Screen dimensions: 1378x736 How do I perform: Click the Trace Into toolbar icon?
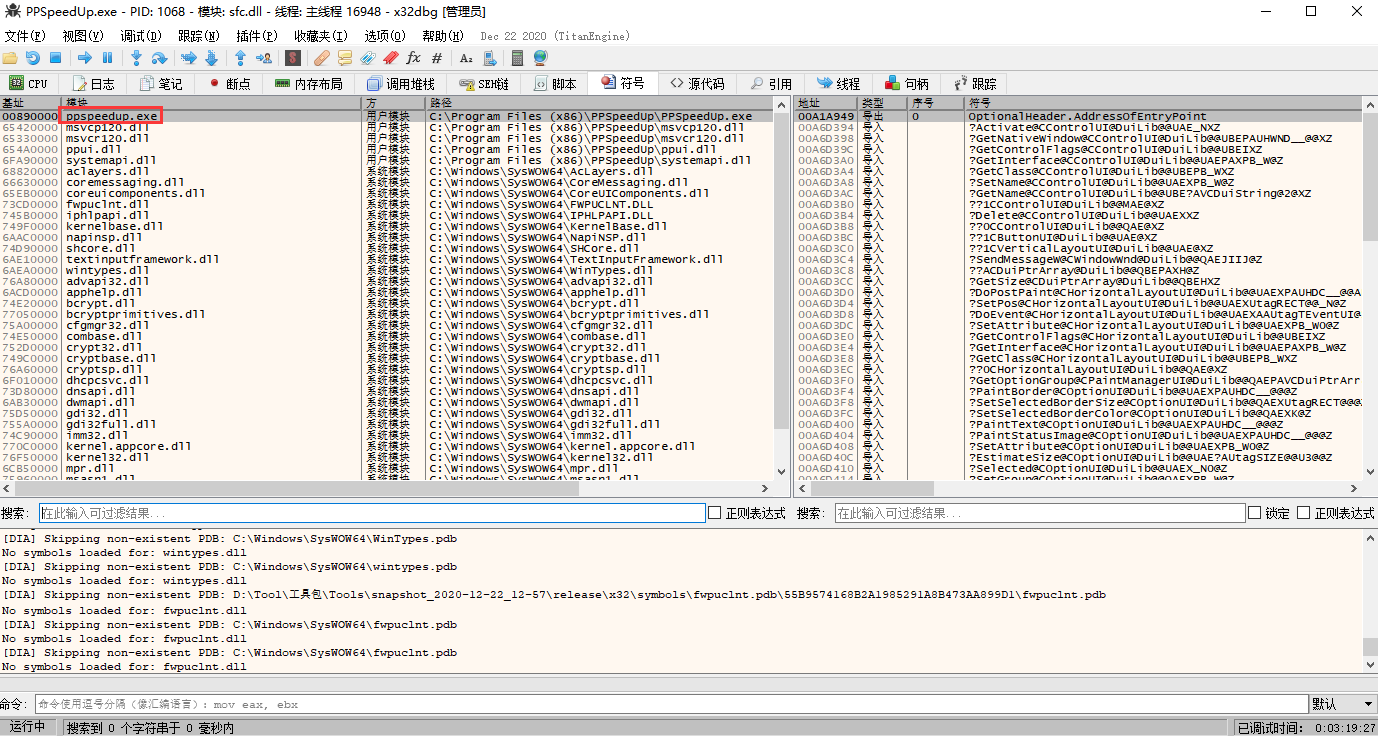coord(188,58)
